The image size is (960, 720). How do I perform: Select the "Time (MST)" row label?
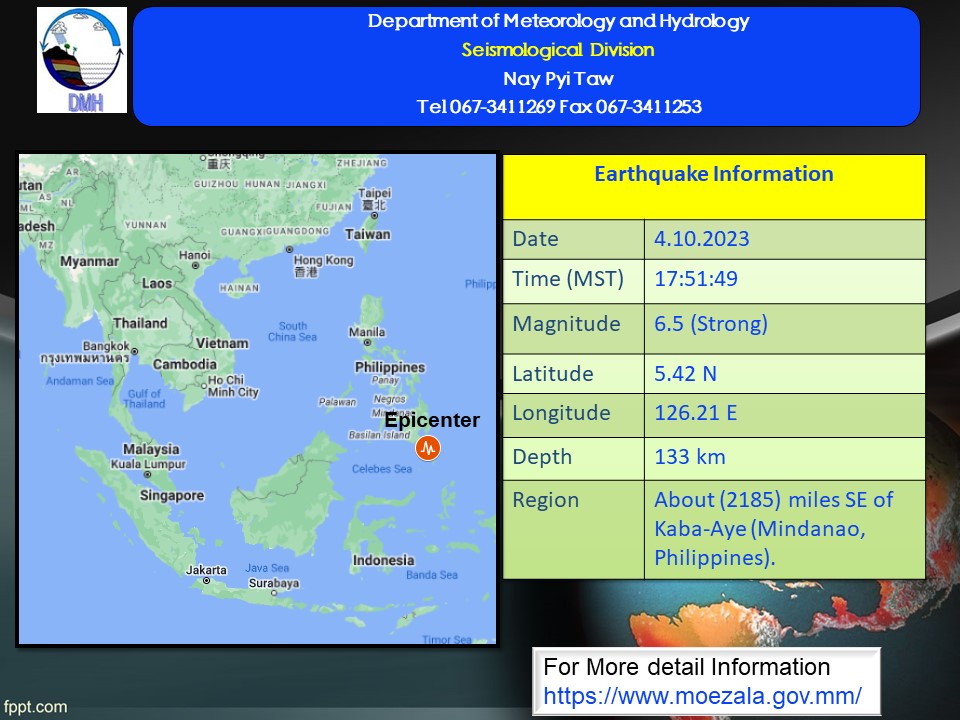pyautogui.click(x=568, y=279)
